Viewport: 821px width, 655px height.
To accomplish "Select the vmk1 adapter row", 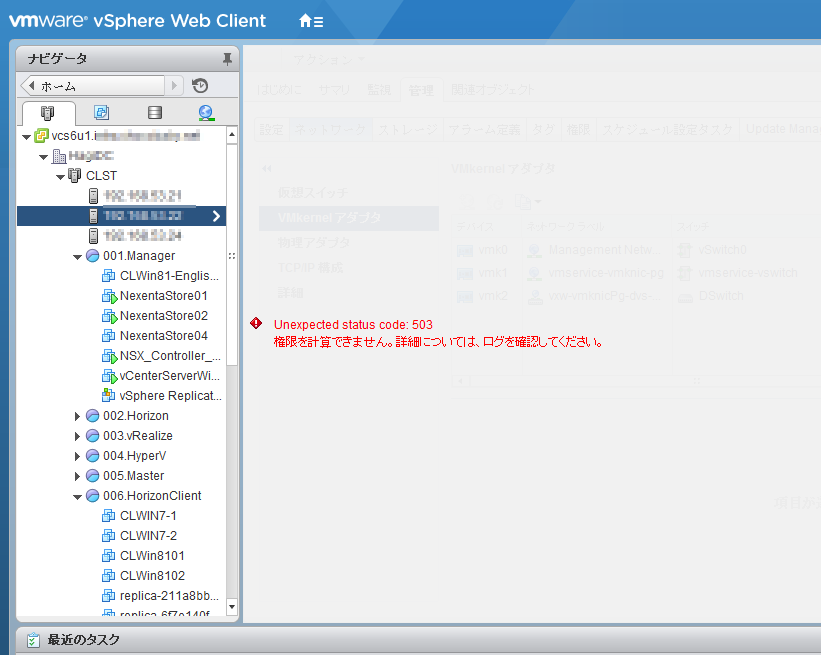I will pos(490,271).
